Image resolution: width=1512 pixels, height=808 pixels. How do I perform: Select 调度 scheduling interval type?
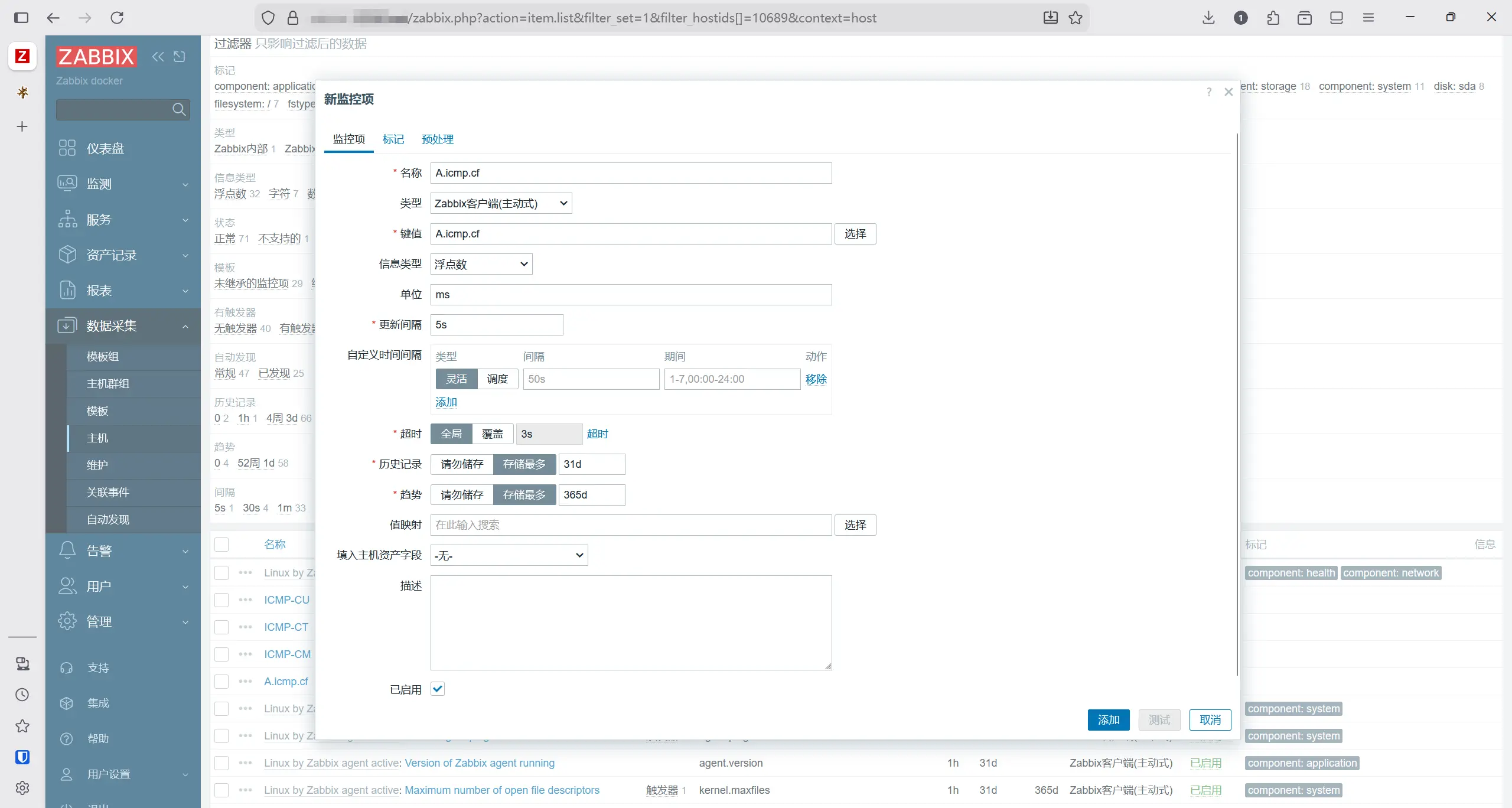[497, 379]
